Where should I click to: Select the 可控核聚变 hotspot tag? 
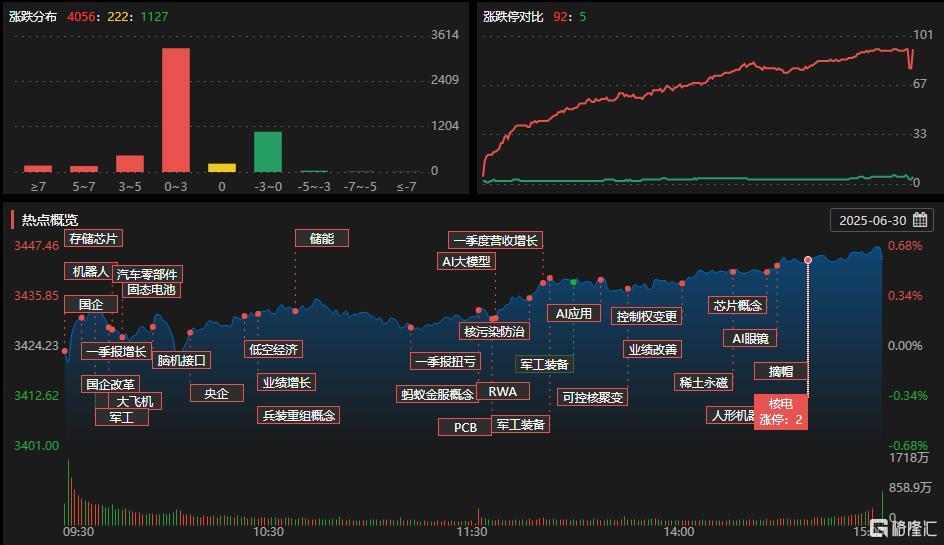(x=592, y=397)
